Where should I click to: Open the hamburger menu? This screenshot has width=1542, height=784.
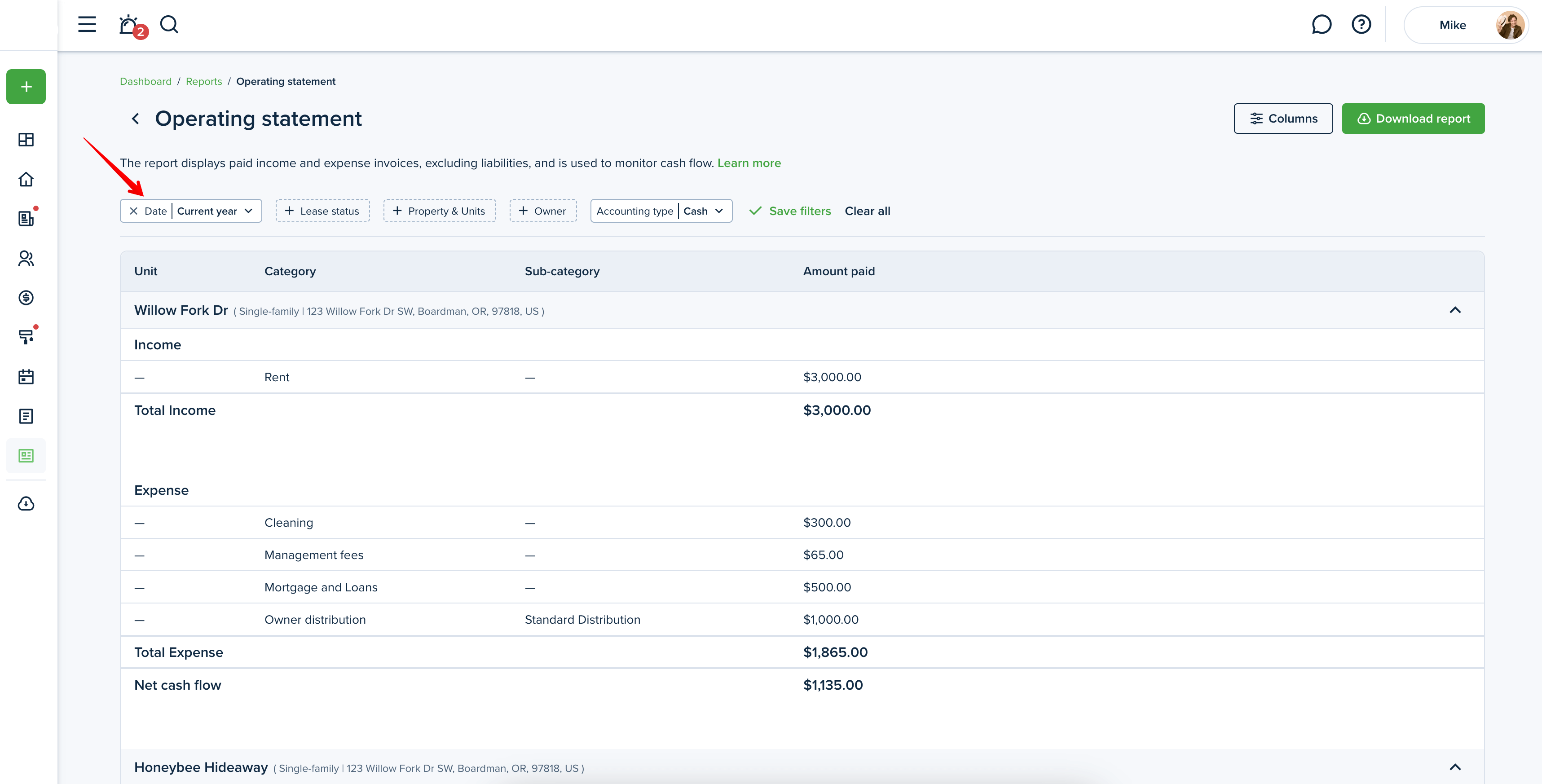click(87, 25)
